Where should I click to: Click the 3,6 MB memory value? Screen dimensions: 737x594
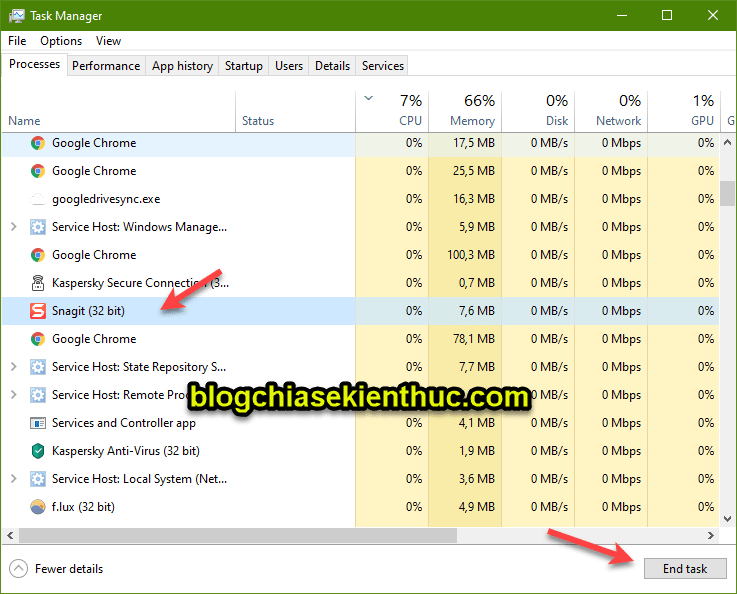coord(477,479)
